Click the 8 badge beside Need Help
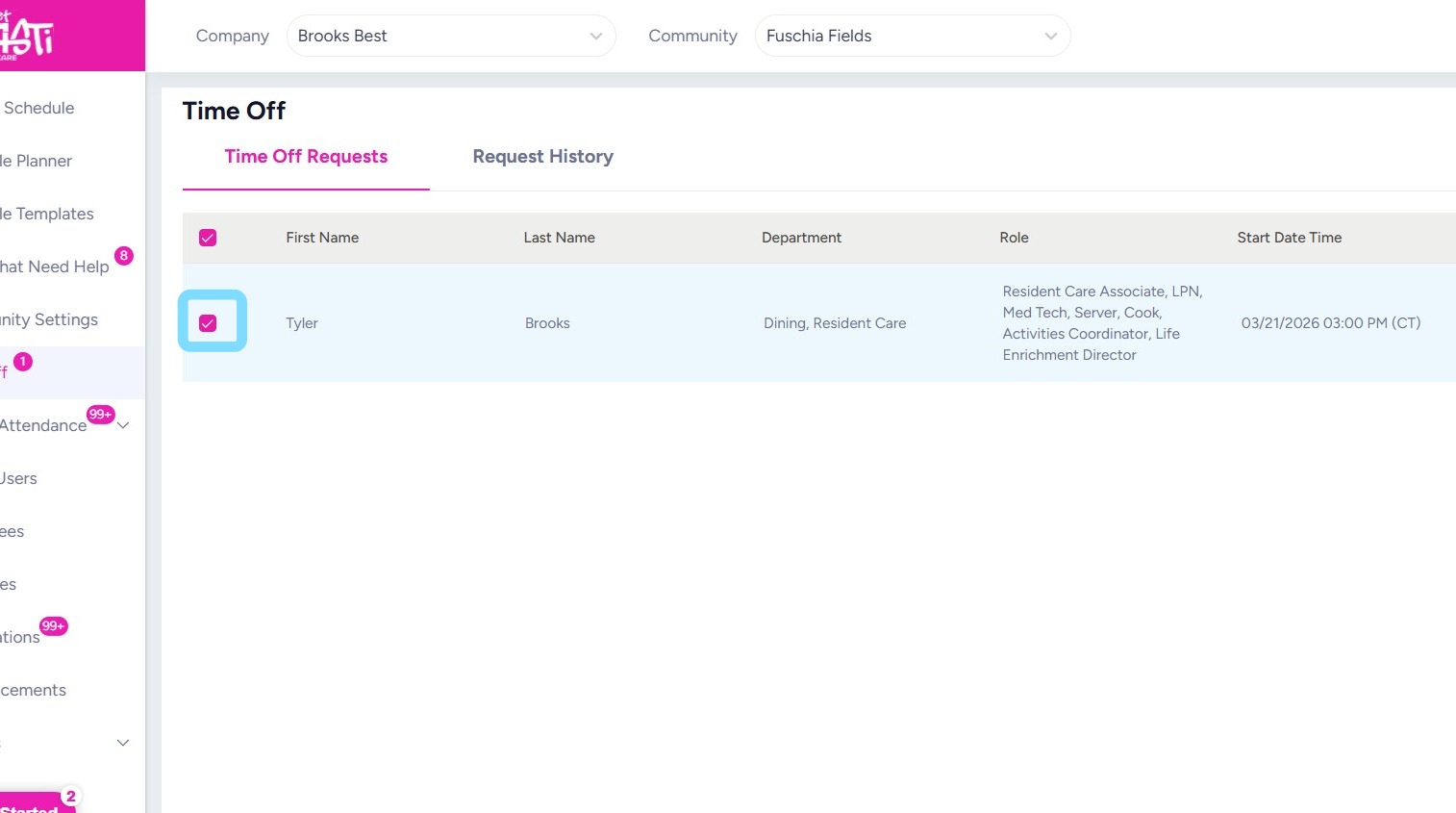The height and width of the screenshot is (813, 1456). (123, 255)
